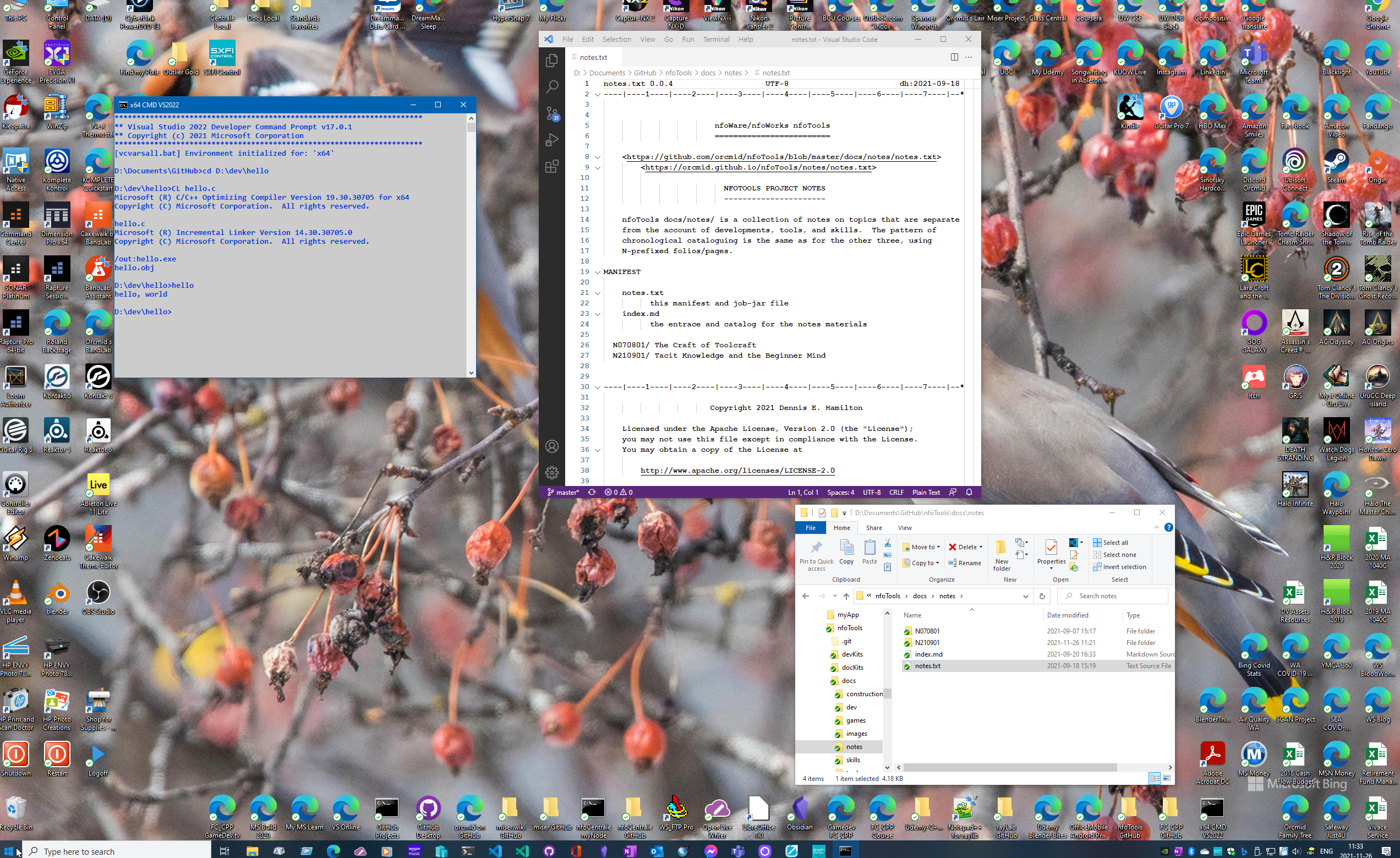Open More Actions ellipsis in VS Code editor
This screenshot has width=1400, height=858.
(x=968, y=57)
